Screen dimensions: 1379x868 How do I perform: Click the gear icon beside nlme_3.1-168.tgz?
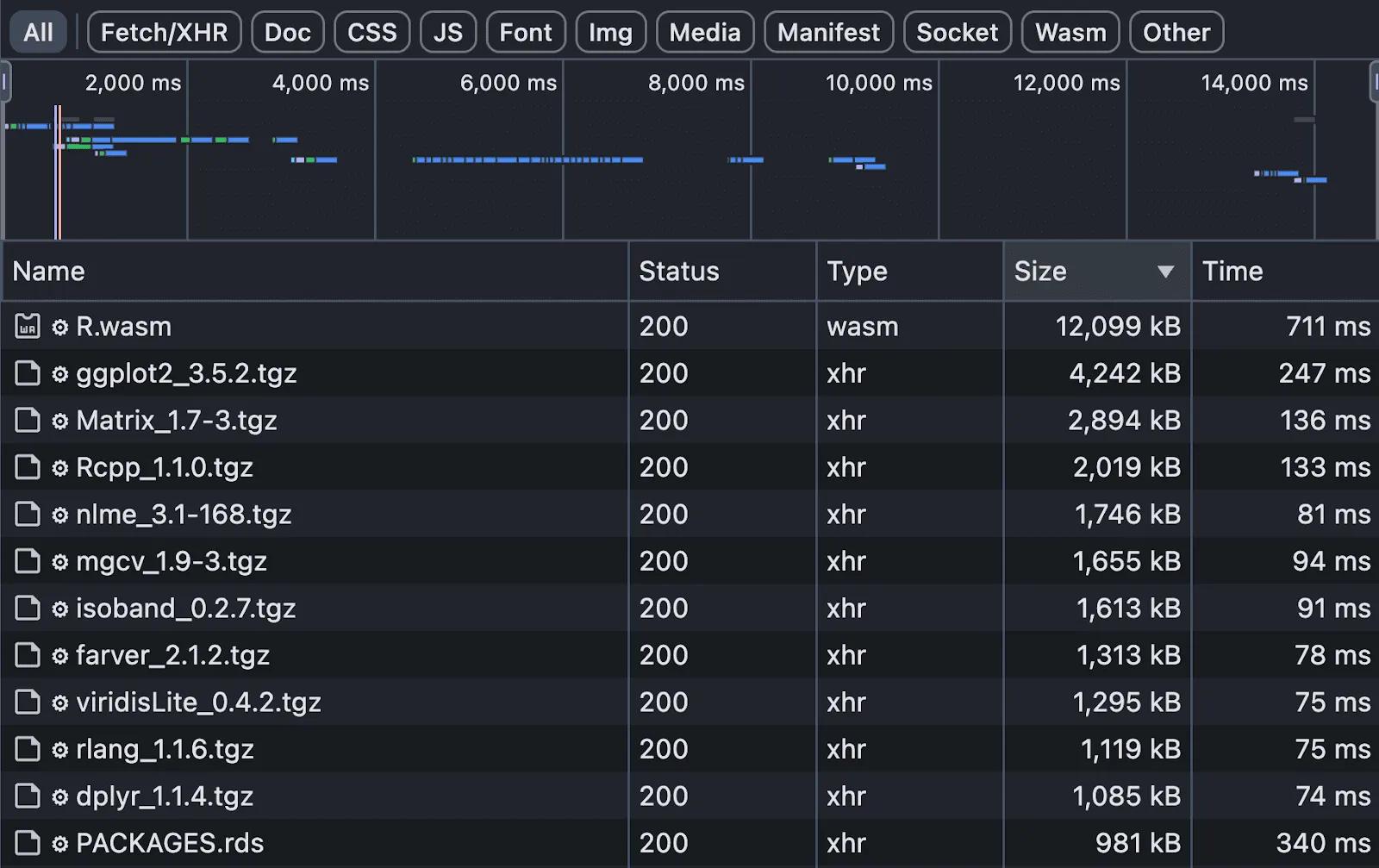click(59, 514)
